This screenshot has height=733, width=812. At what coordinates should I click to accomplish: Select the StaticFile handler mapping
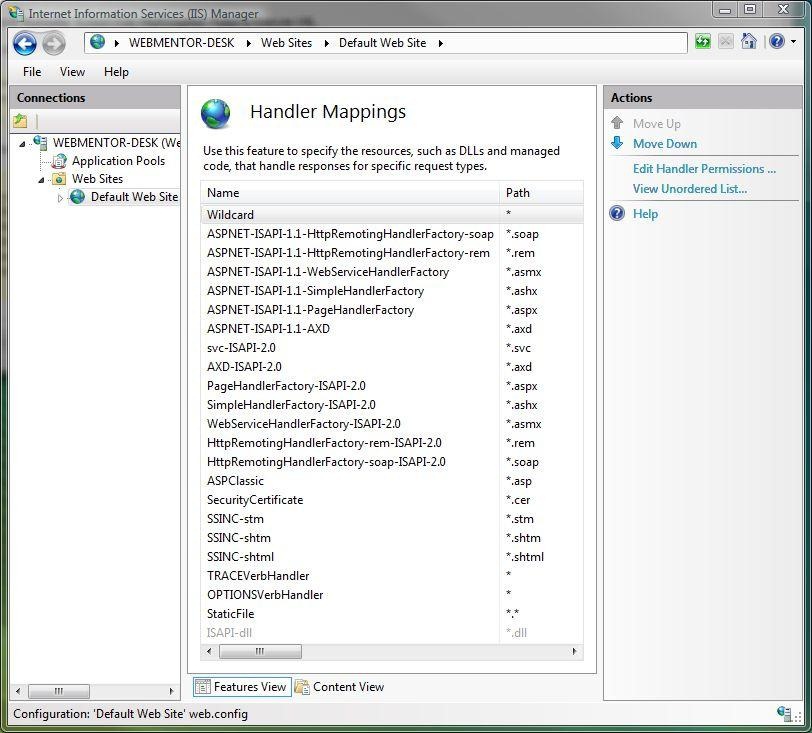point(392,614)
